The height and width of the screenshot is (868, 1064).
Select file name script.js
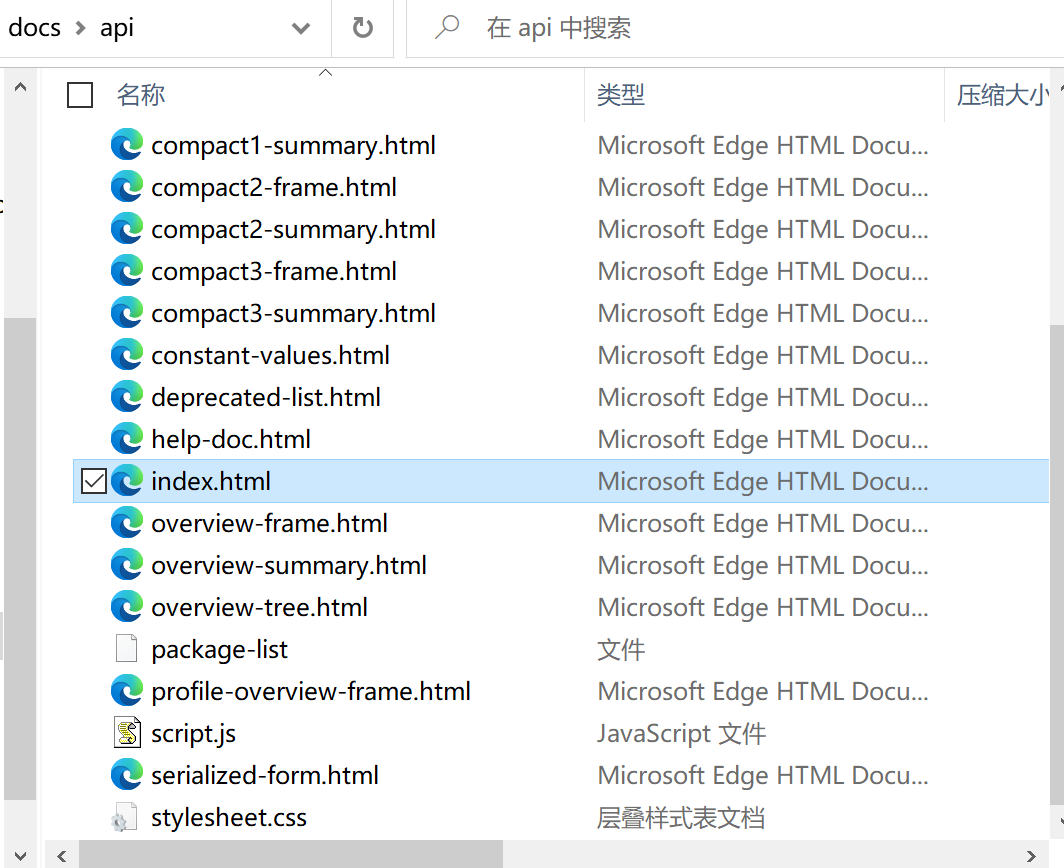193,734
